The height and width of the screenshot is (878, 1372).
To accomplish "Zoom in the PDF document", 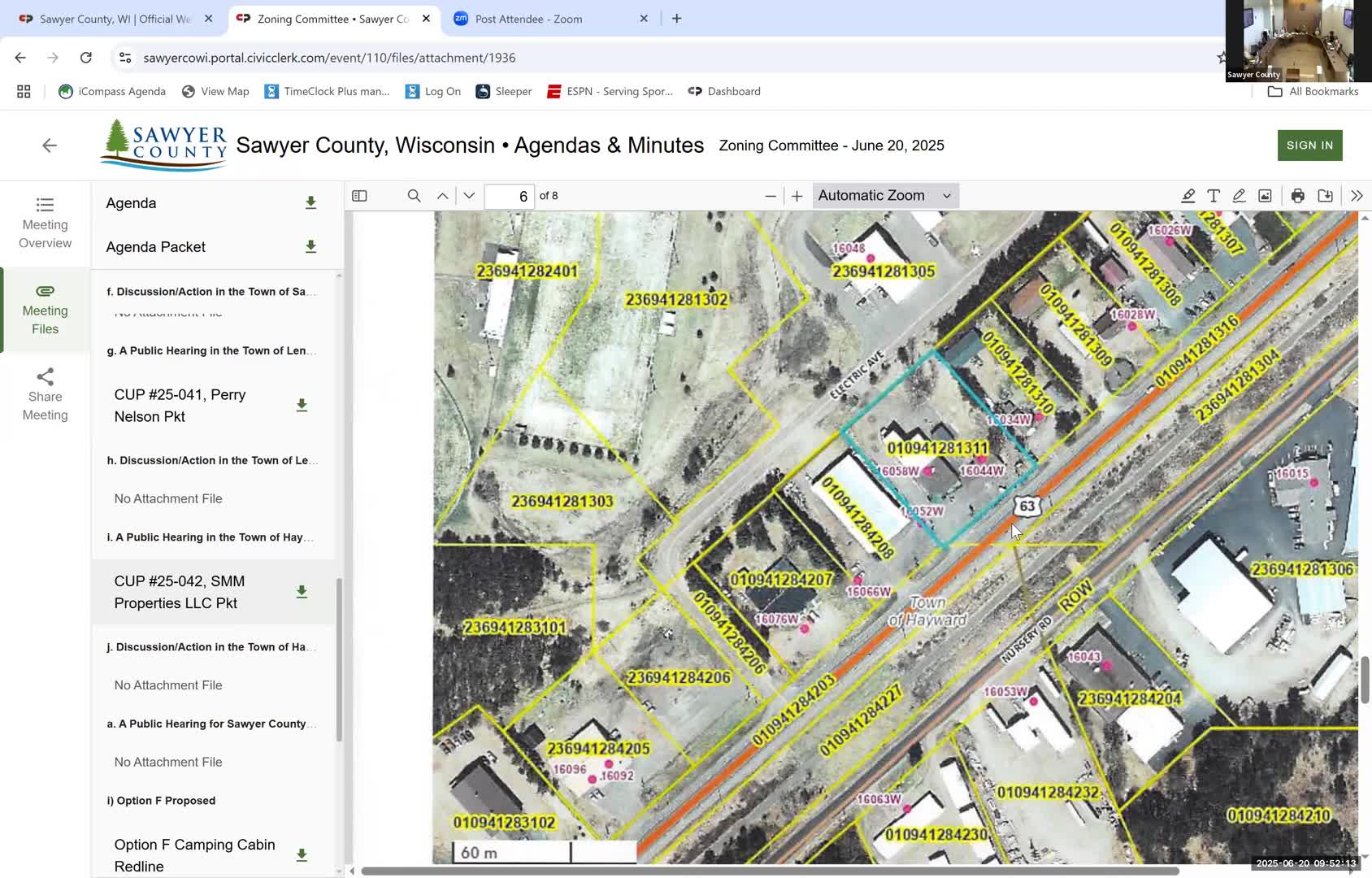I will 797,196.
